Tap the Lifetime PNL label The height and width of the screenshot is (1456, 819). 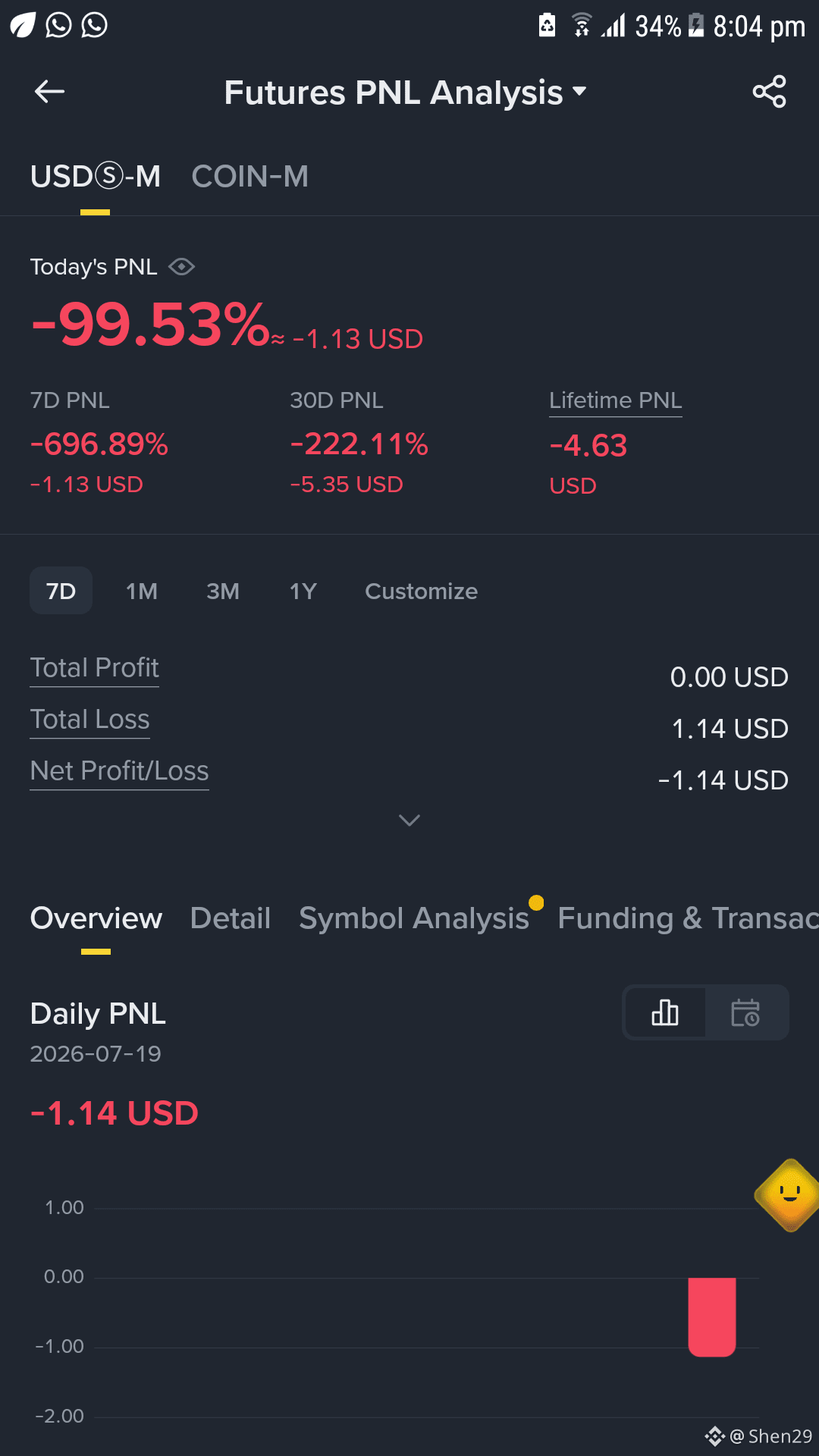(x=616, y=400)
